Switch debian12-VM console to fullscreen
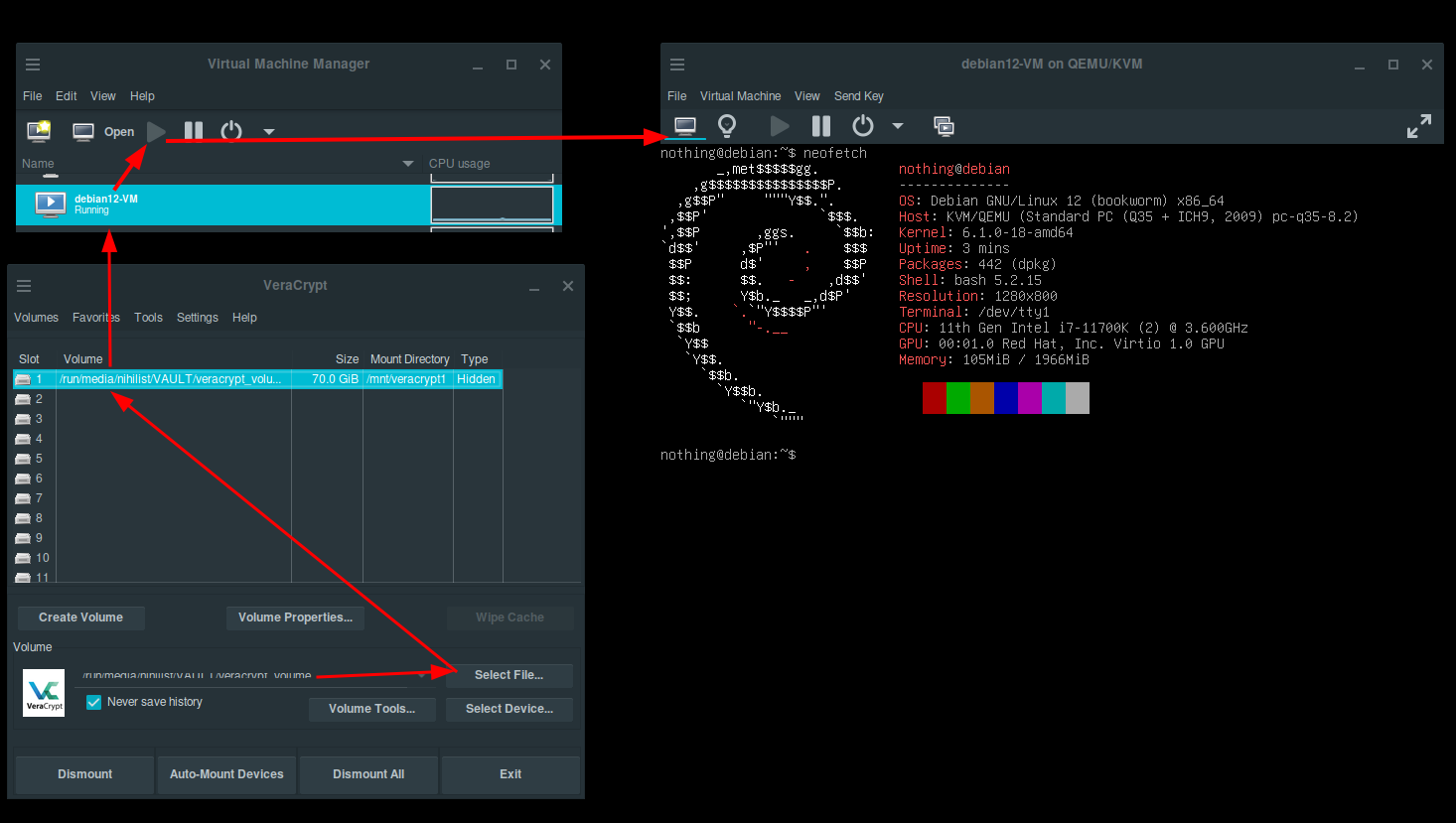 tap(1419, 126)
